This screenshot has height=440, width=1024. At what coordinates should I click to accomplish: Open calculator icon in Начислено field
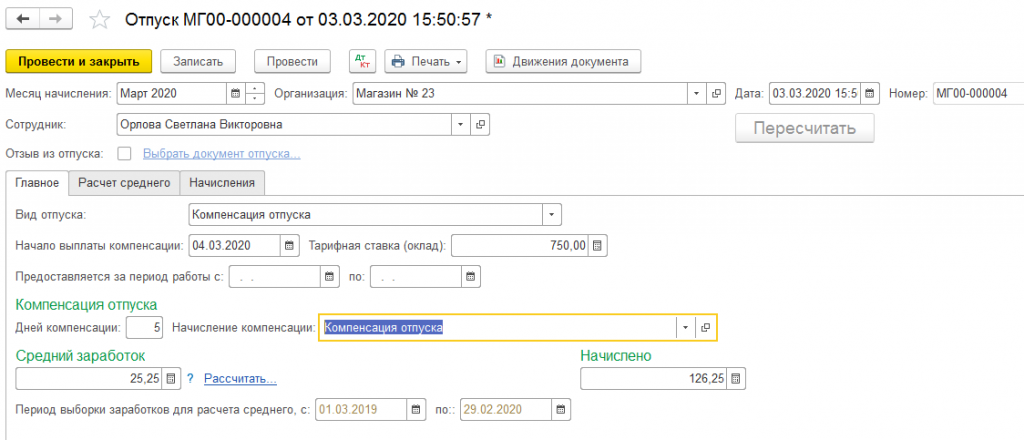pos(736,378)
